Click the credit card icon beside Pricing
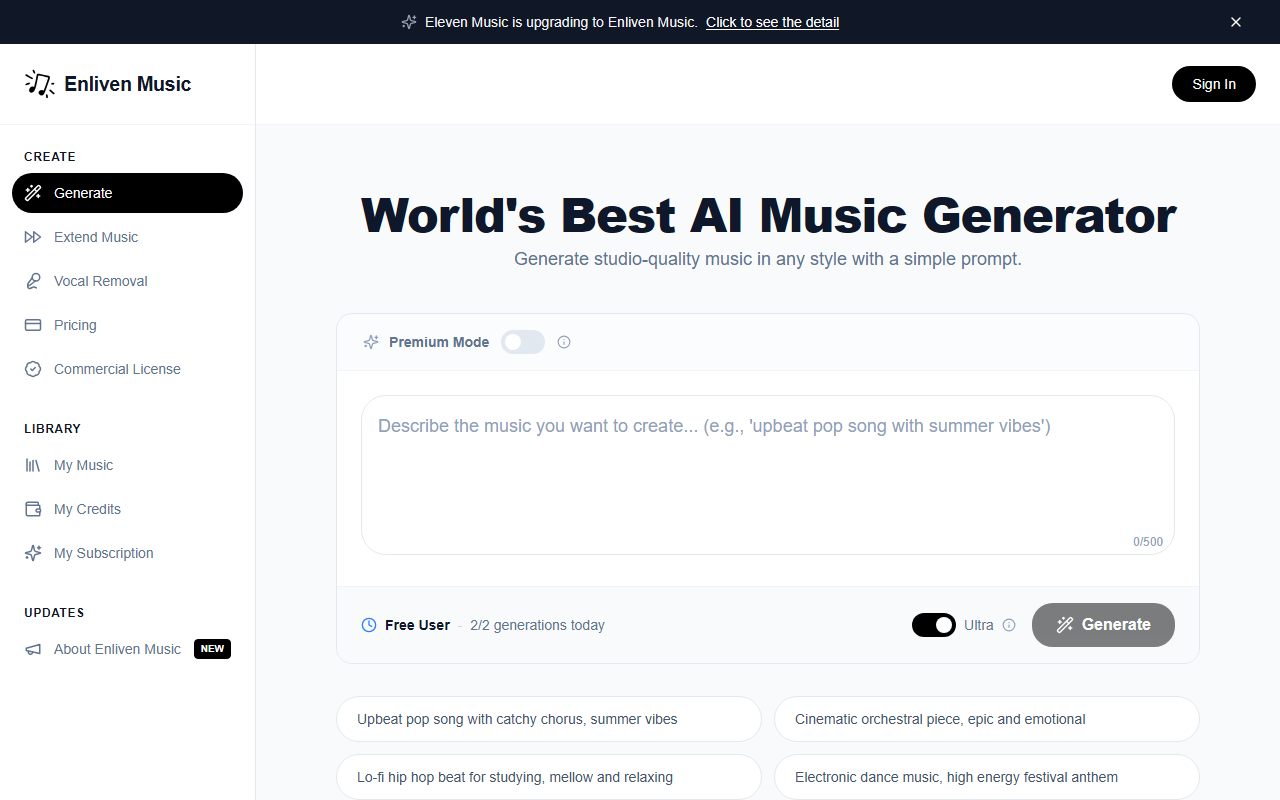Image resolution: width=1280 pixels, height=800 pixels. pyautogui.click(x=33, y=325)
